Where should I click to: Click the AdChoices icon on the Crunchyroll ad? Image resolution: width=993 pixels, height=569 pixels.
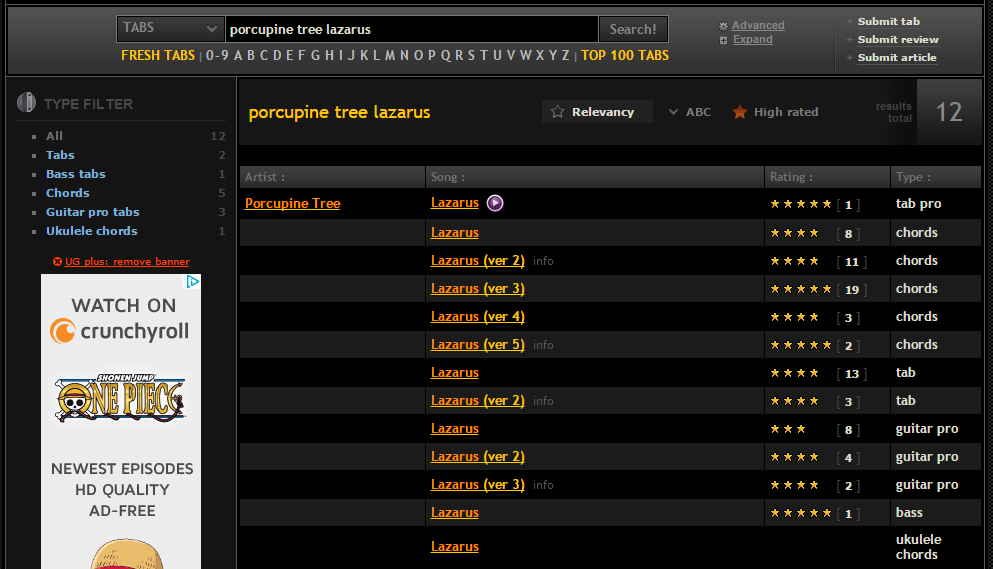coord(193,281)
